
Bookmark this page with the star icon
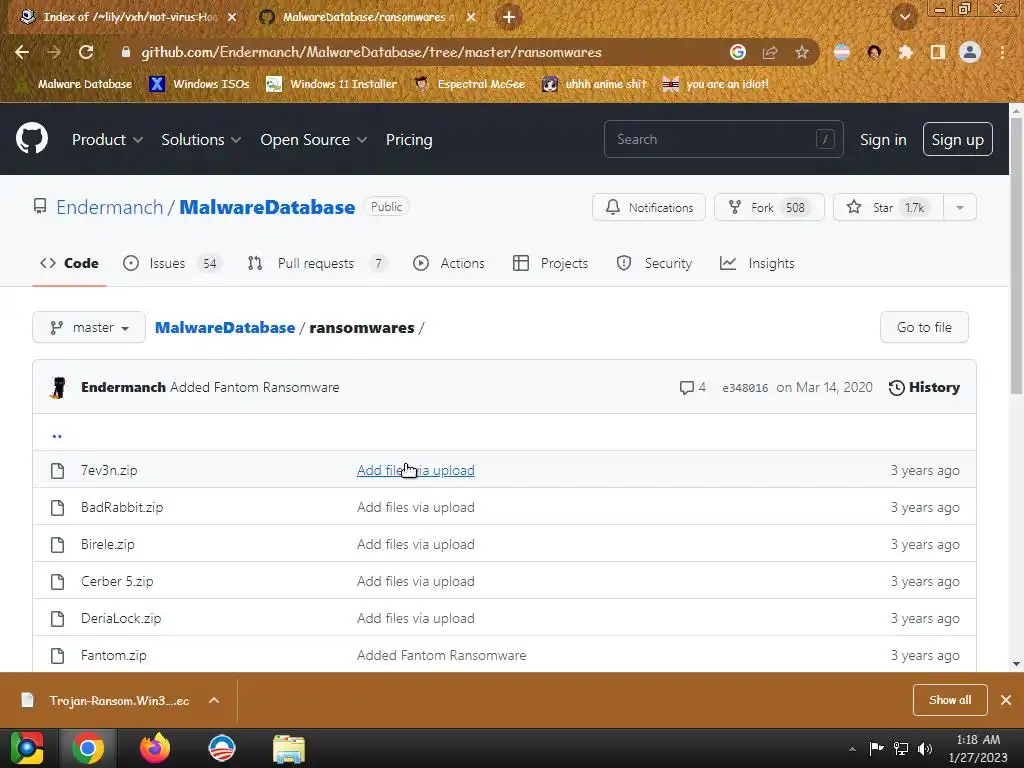tap(802, 52)
